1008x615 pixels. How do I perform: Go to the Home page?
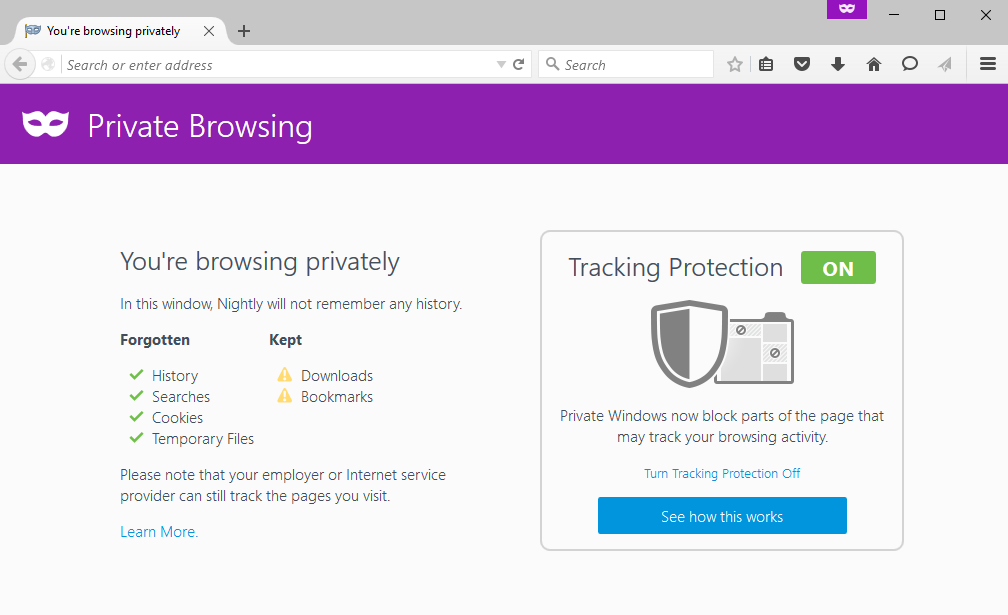[x=874, y=65]
